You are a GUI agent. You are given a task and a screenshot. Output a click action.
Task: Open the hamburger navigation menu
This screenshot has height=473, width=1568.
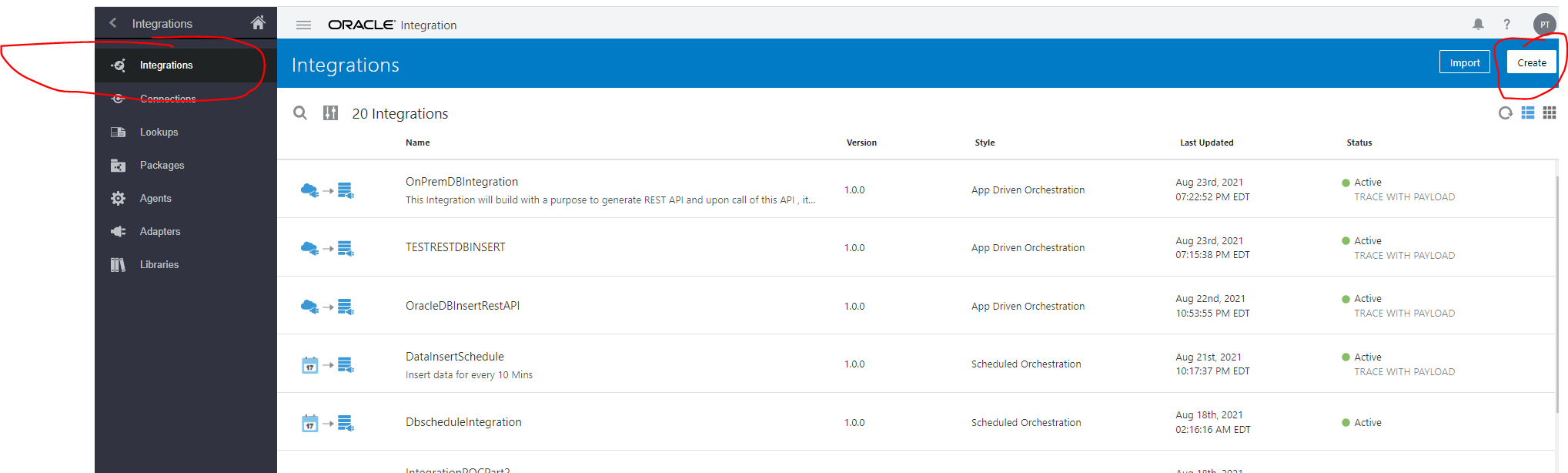[x=303, y=25]
